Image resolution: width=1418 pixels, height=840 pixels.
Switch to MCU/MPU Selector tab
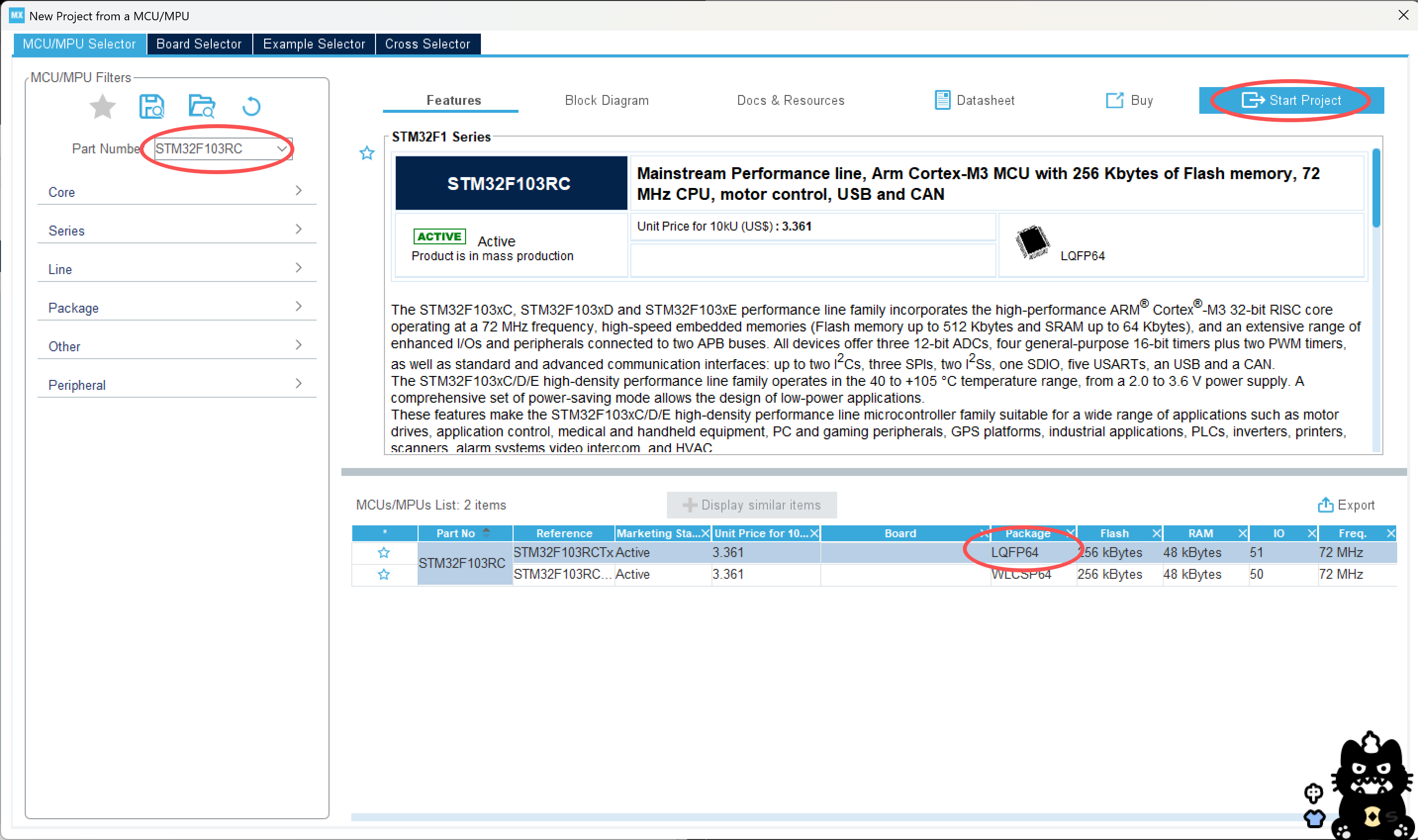coord(79,44)
